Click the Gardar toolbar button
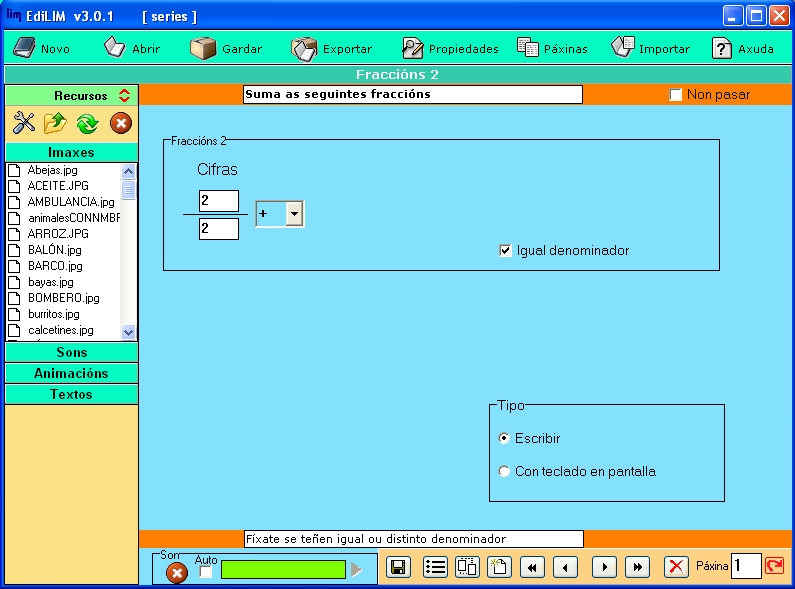 click(227, 48)
